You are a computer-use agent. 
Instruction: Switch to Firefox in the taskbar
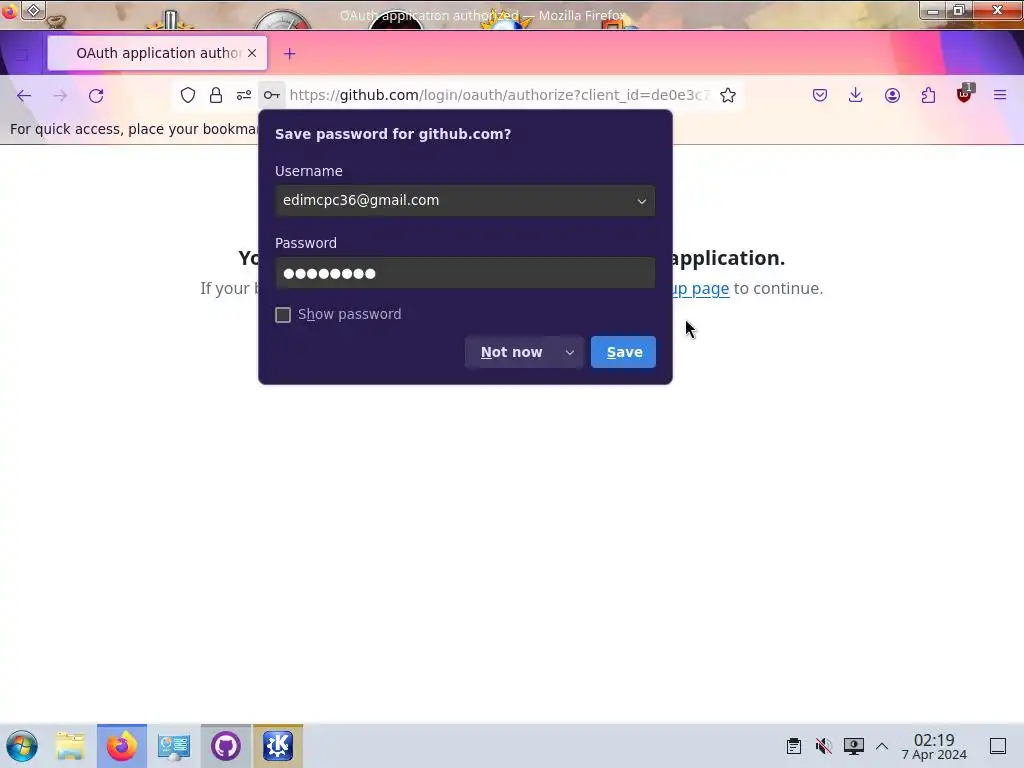click(x=122, y=746)
